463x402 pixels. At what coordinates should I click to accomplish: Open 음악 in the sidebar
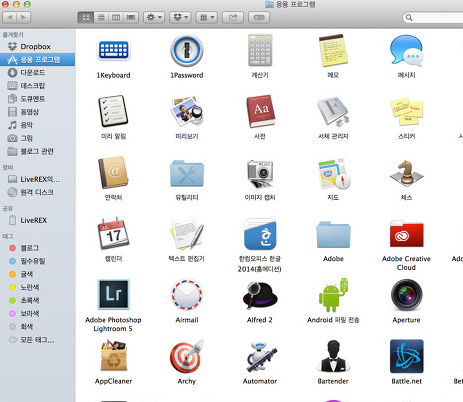click(37, 125)
